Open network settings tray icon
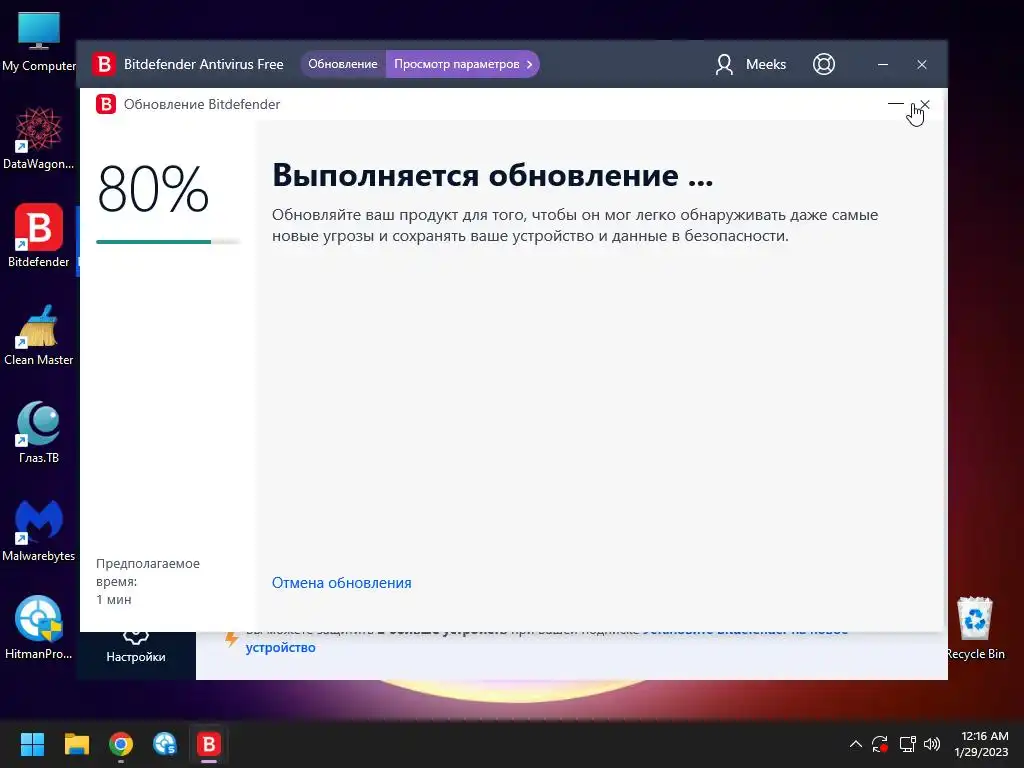This screenshot has height=768, width=1024. (907, 744)
